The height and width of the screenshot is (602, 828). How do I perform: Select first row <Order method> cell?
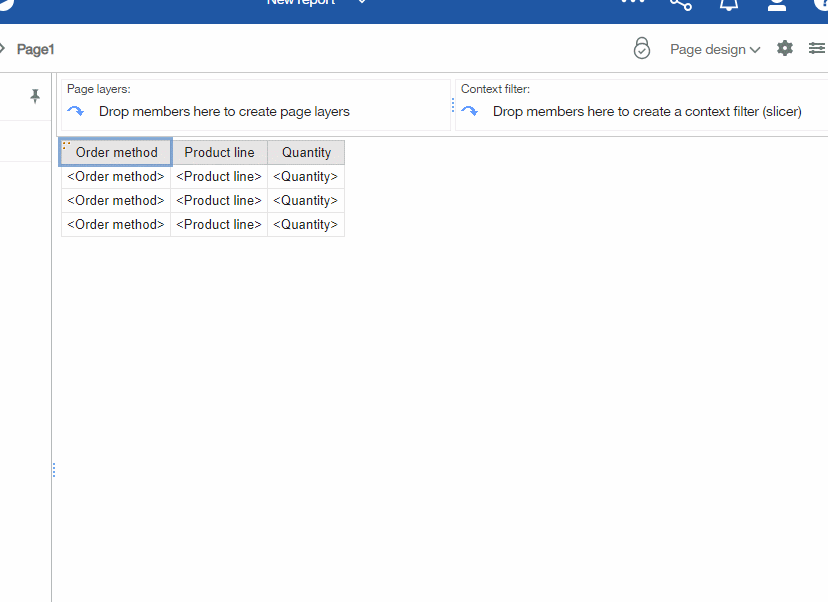pyautogui.click(x=116, y=176)
